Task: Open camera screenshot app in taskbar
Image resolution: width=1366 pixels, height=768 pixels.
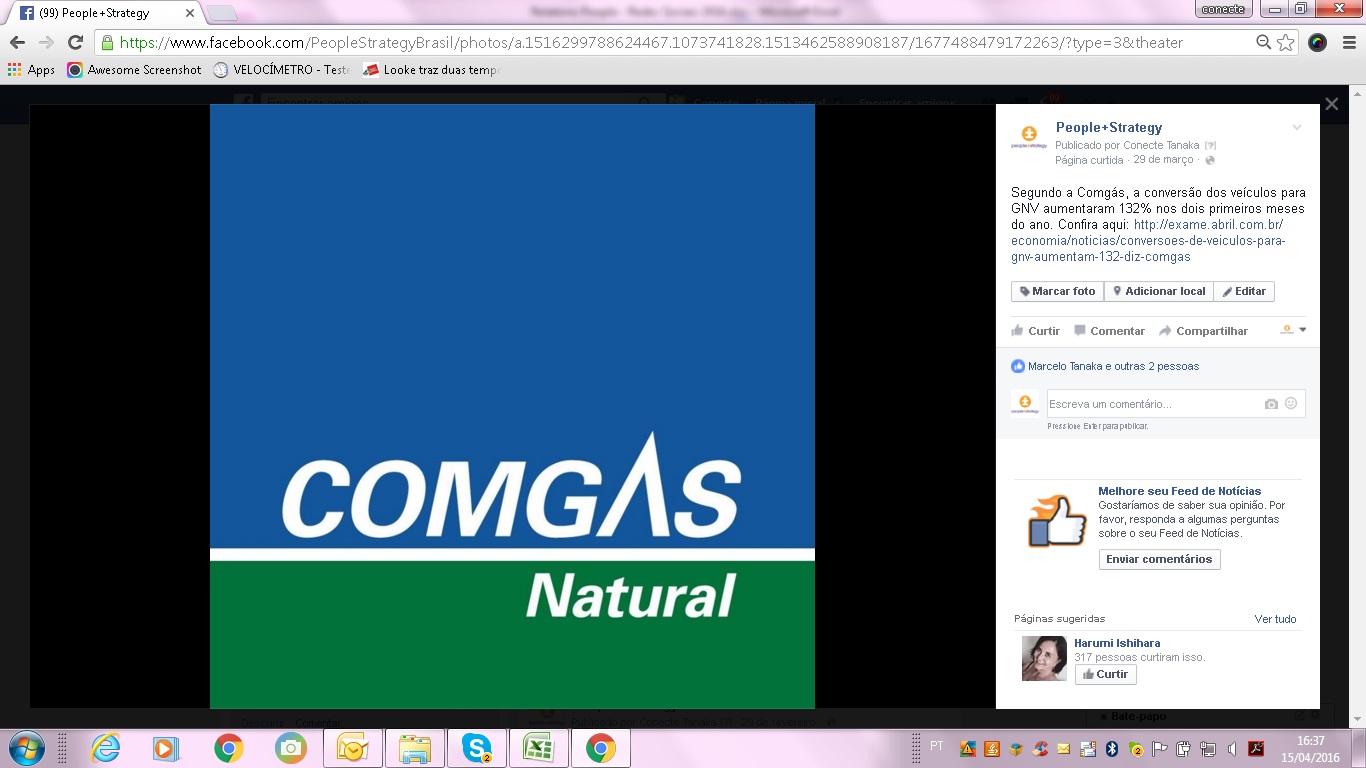Action: pos(290,748)
